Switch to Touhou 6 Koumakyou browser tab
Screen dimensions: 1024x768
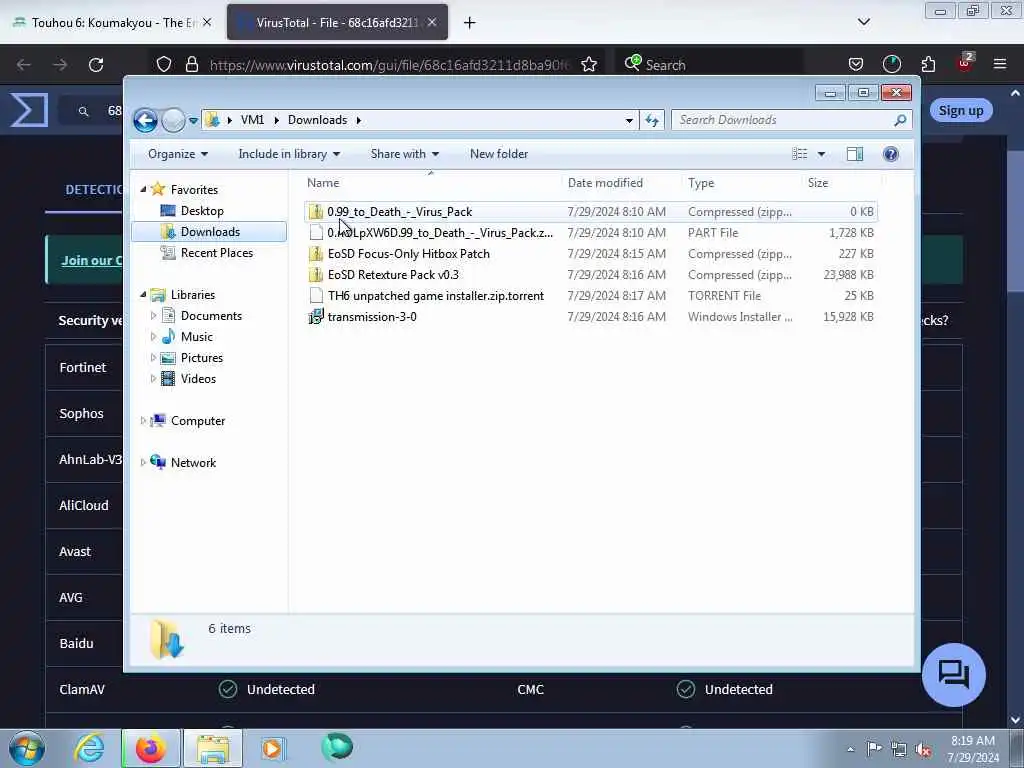click(111, 23)
